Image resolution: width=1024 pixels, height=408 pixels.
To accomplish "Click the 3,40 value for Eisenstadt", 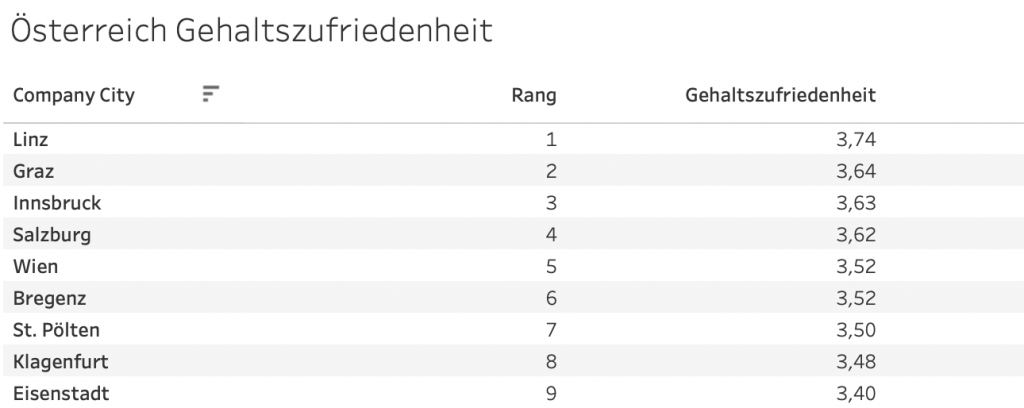I will pyautogui.click(x=856, y=394).
